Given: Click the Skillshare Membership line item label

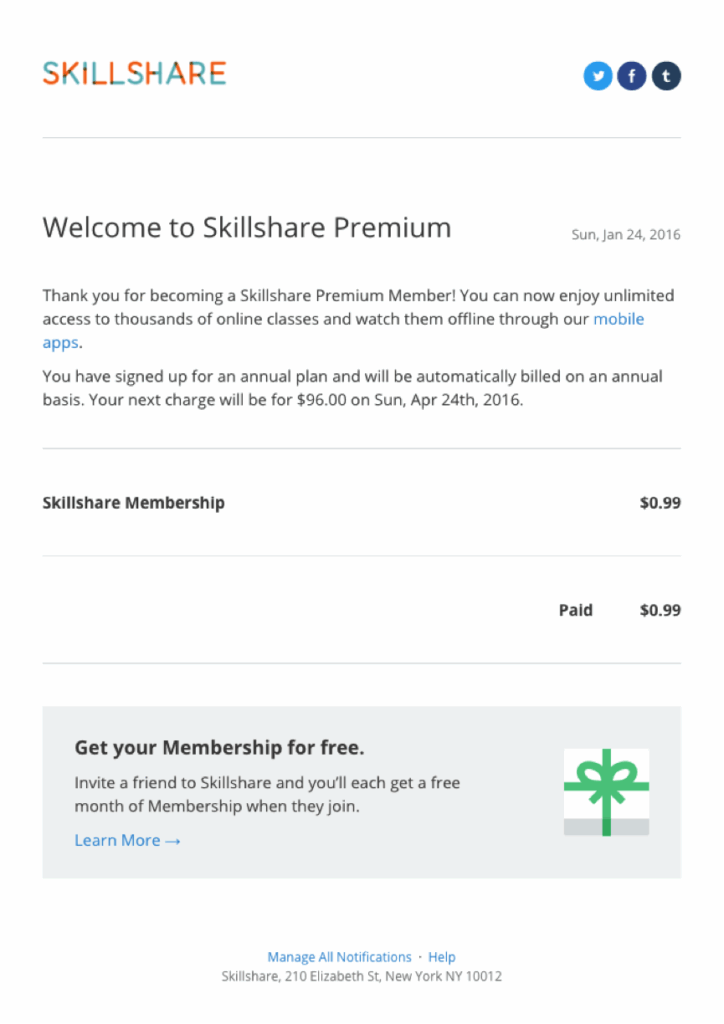Looking at the screenshot, I should [x=133, y=503].
